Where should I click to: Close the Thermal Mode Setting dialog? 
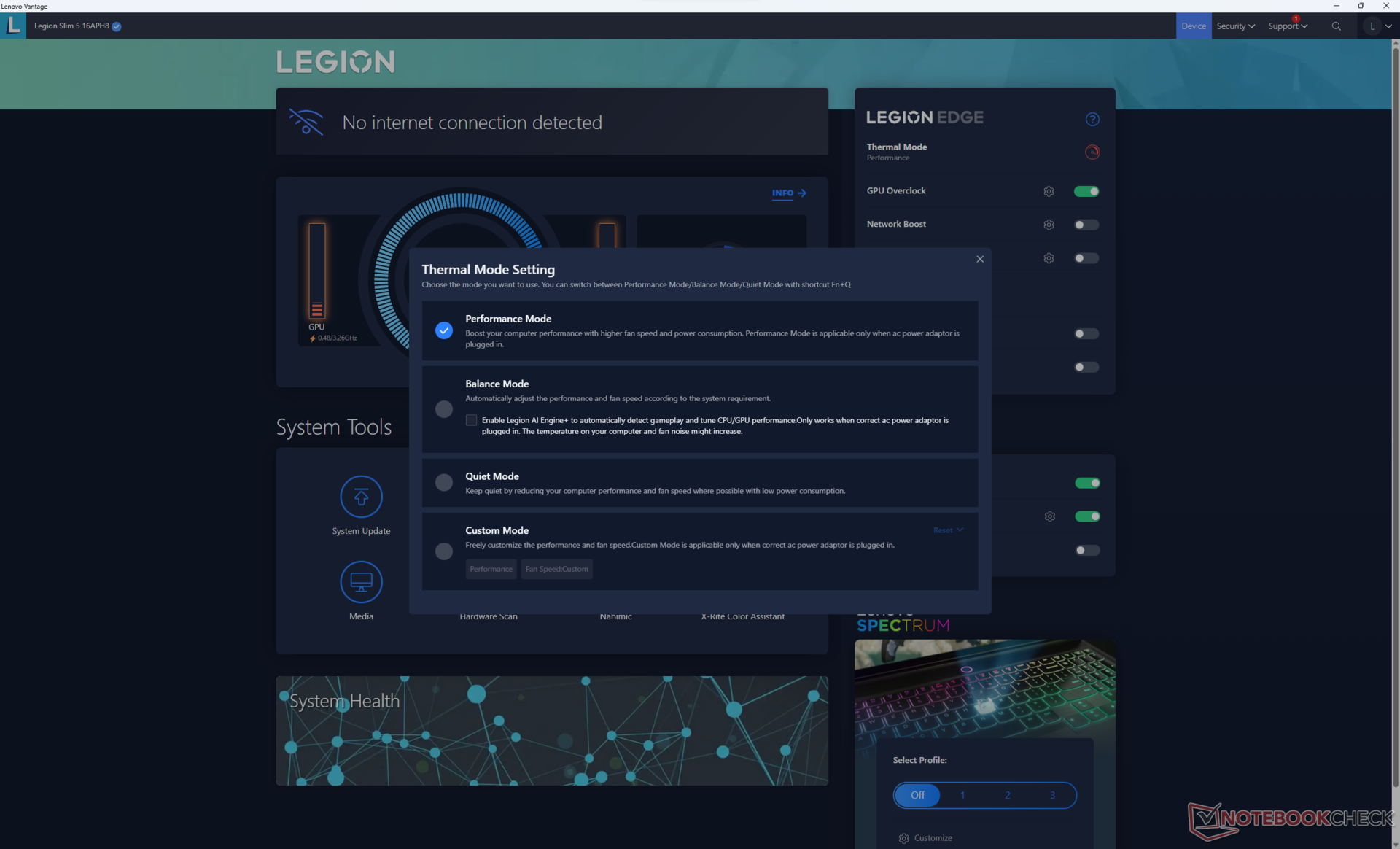point(979,259)
